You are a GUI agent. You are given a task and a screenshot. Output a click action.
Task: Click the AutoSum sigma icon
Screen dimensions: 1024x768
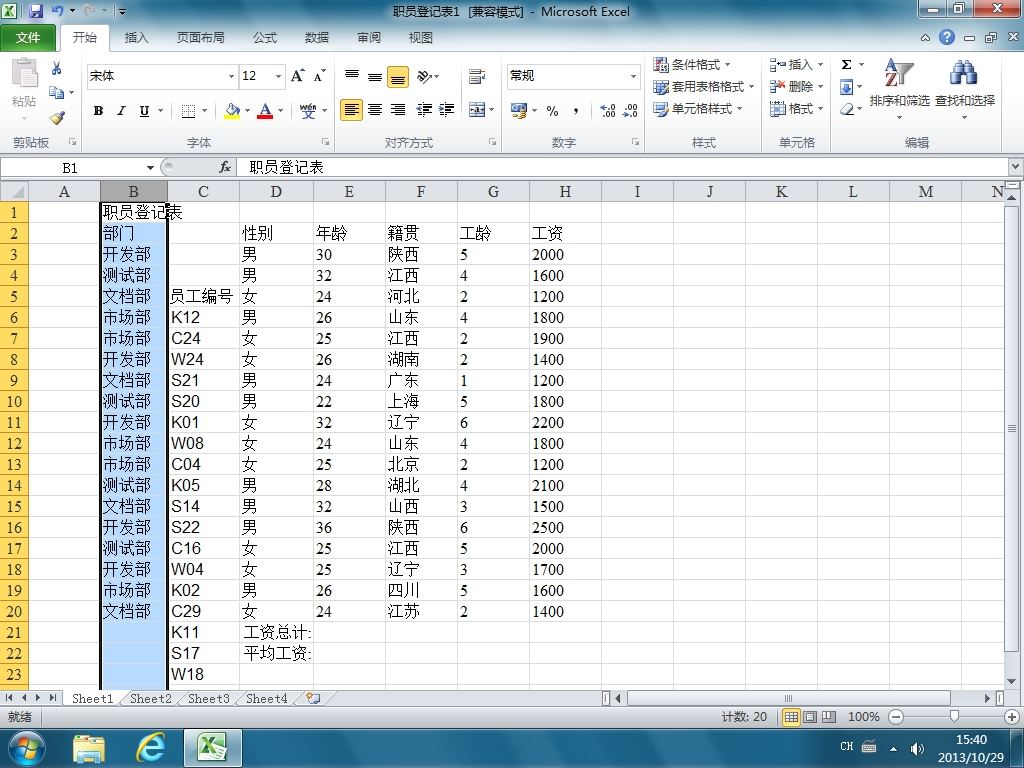[x=846, y=65]
